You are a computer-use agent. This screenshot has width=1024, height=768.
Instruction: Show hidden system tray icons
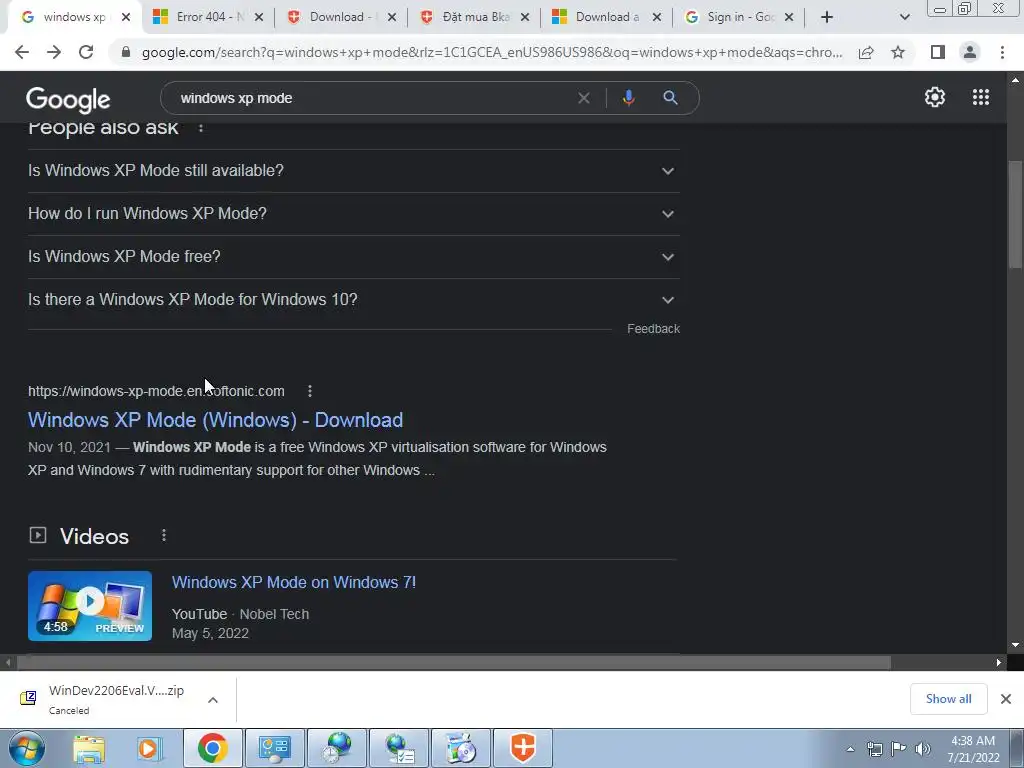tap(850, 749)
